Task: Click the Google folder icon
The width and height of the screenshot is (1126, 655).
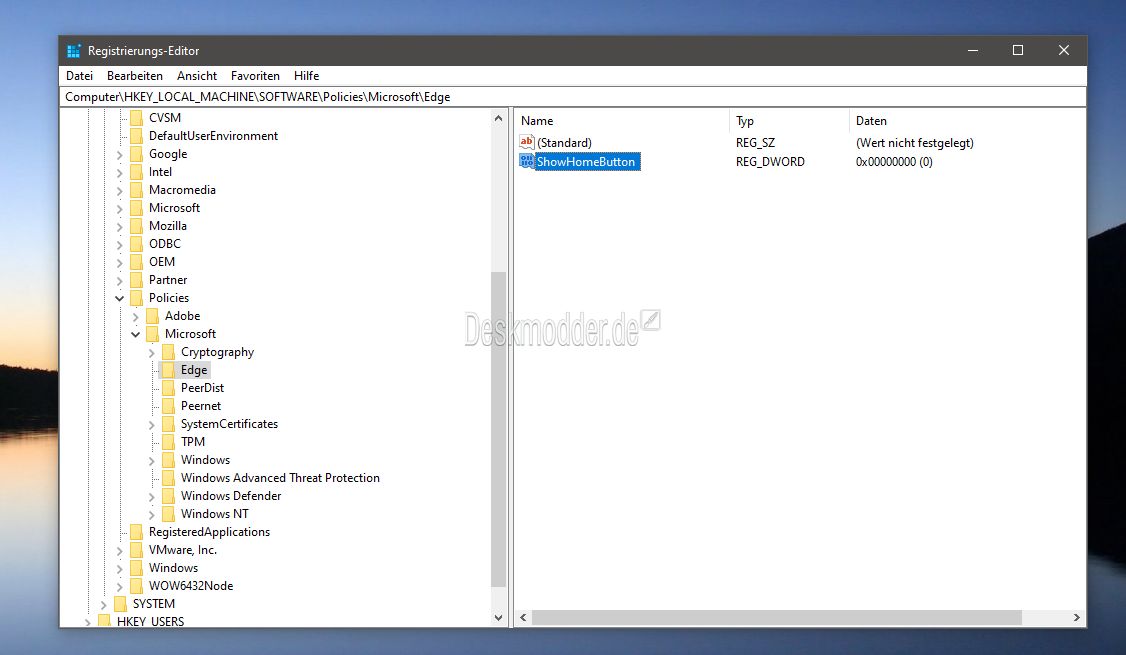Action: [x=136, y=154]
